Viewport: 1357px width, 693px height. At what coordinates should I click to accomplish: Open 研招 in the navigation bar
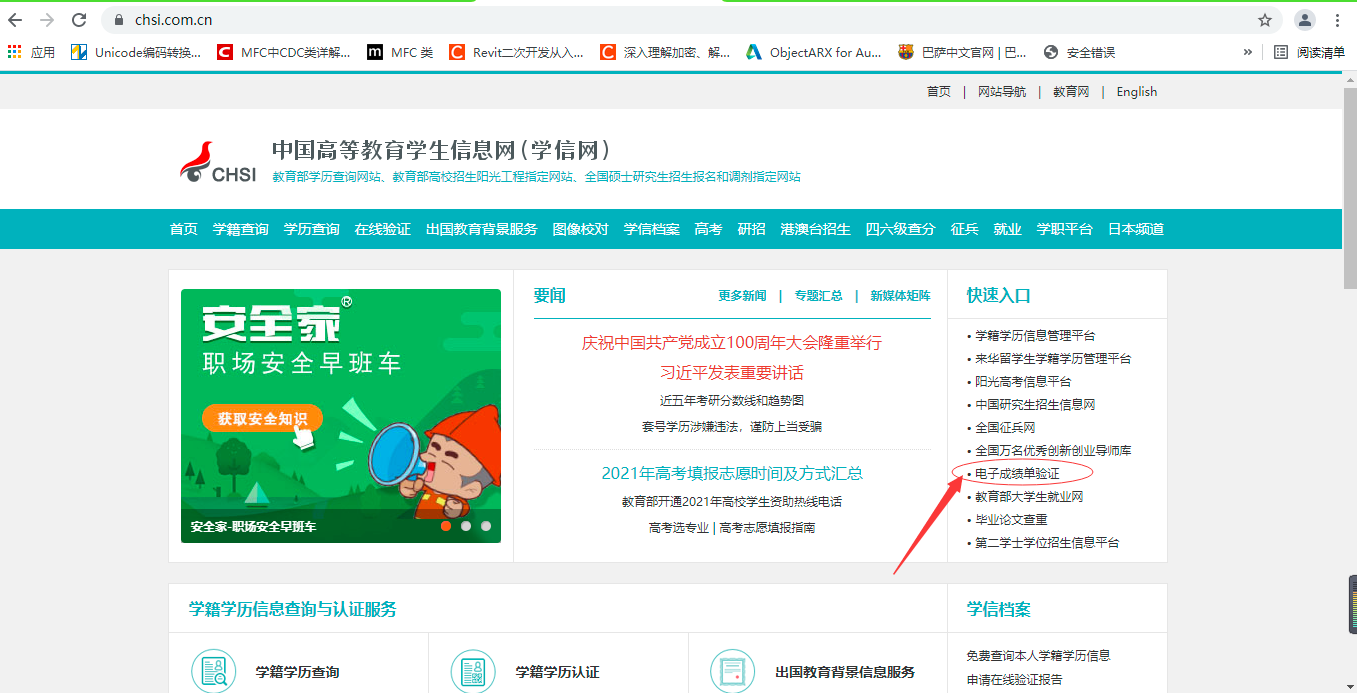point(751,229)
